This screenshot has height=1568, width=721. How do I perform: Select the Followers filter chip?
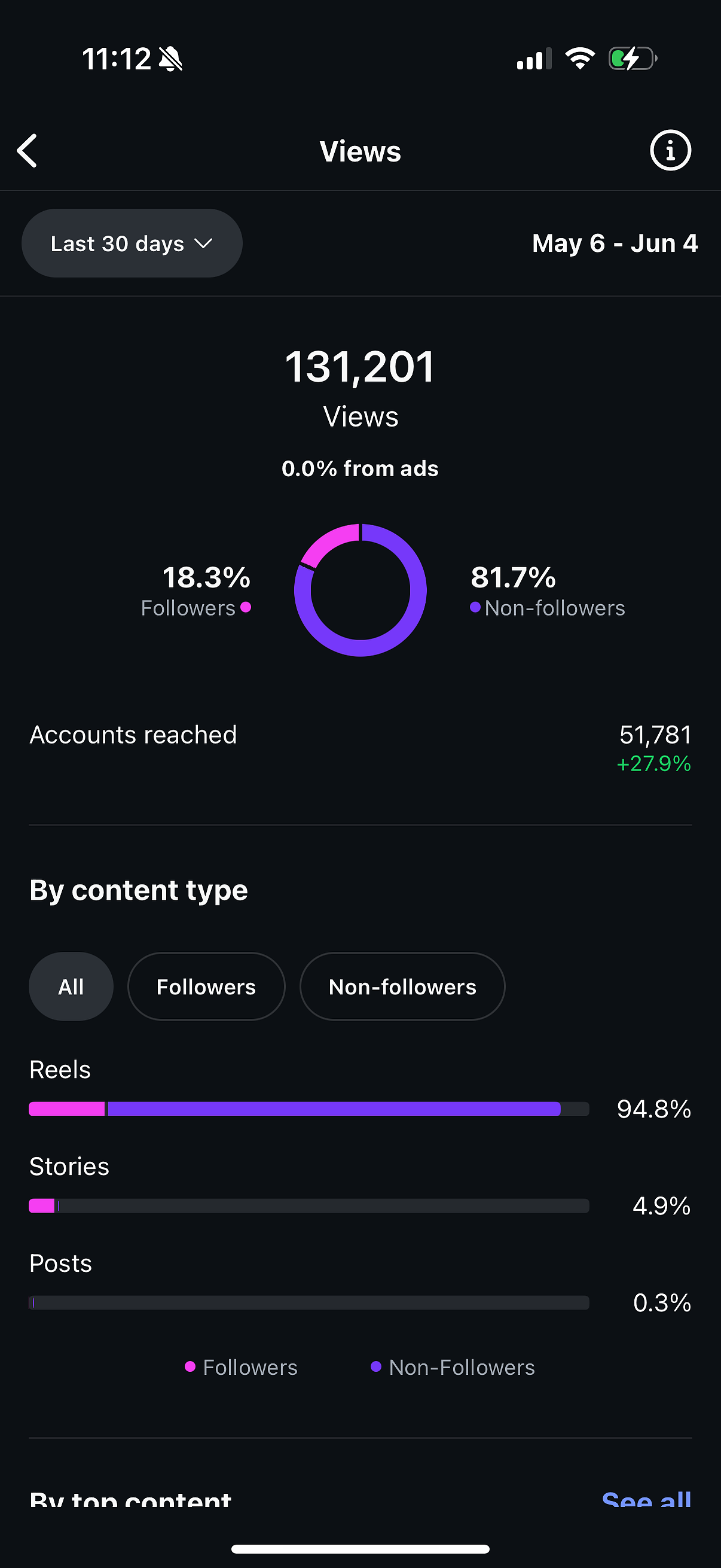pos(206,986)
